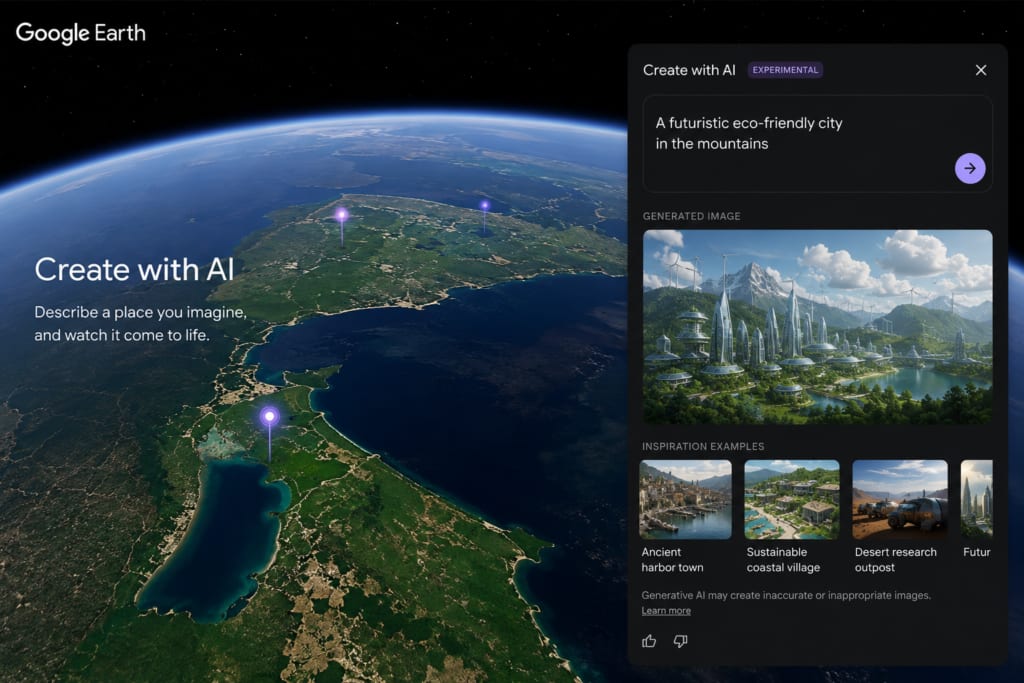Choose the partially visible Futur example thumbnail

pyautogui.click(x=976, y=500)
